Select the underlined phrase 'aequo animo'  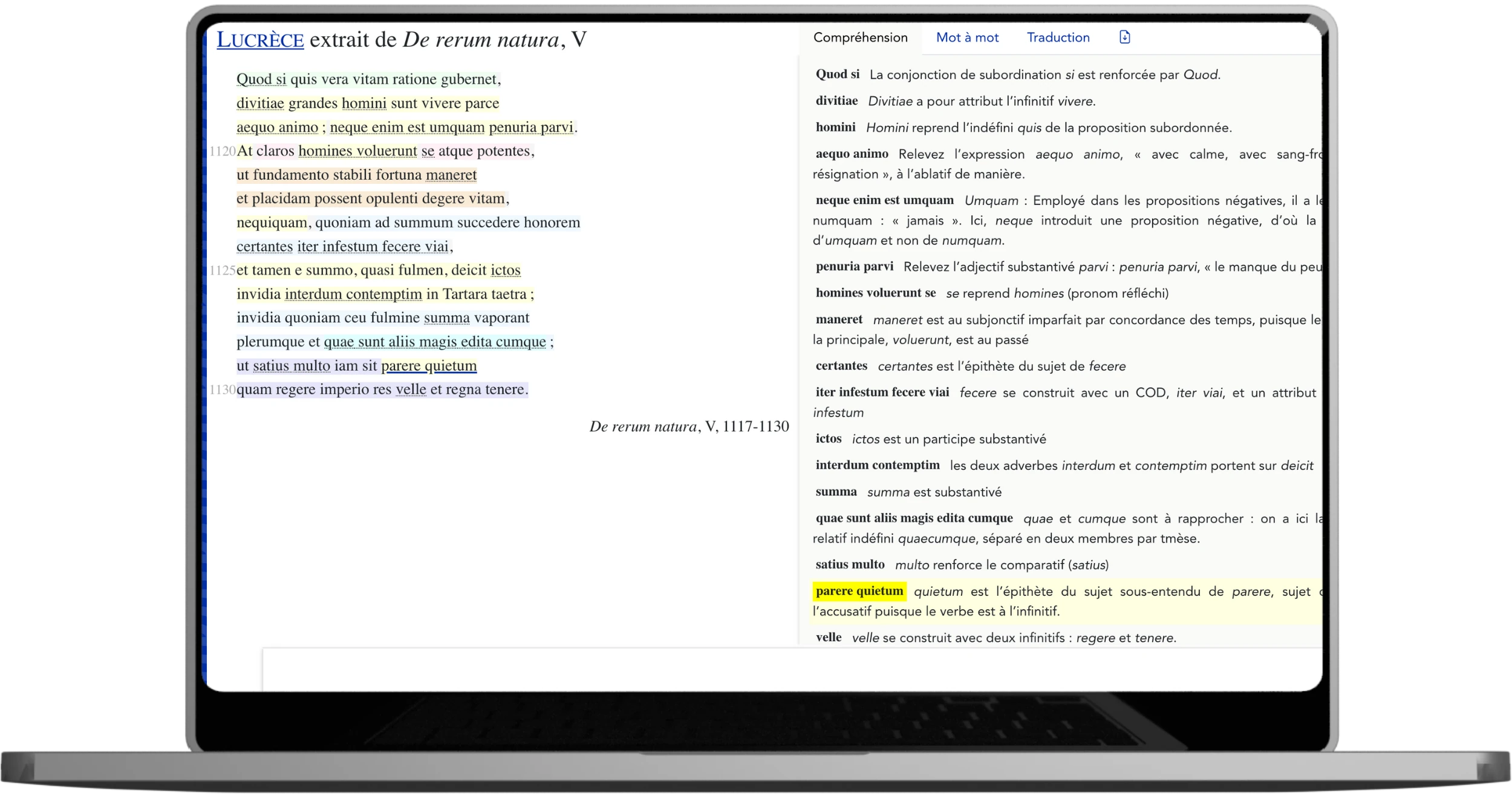[277, 127]
